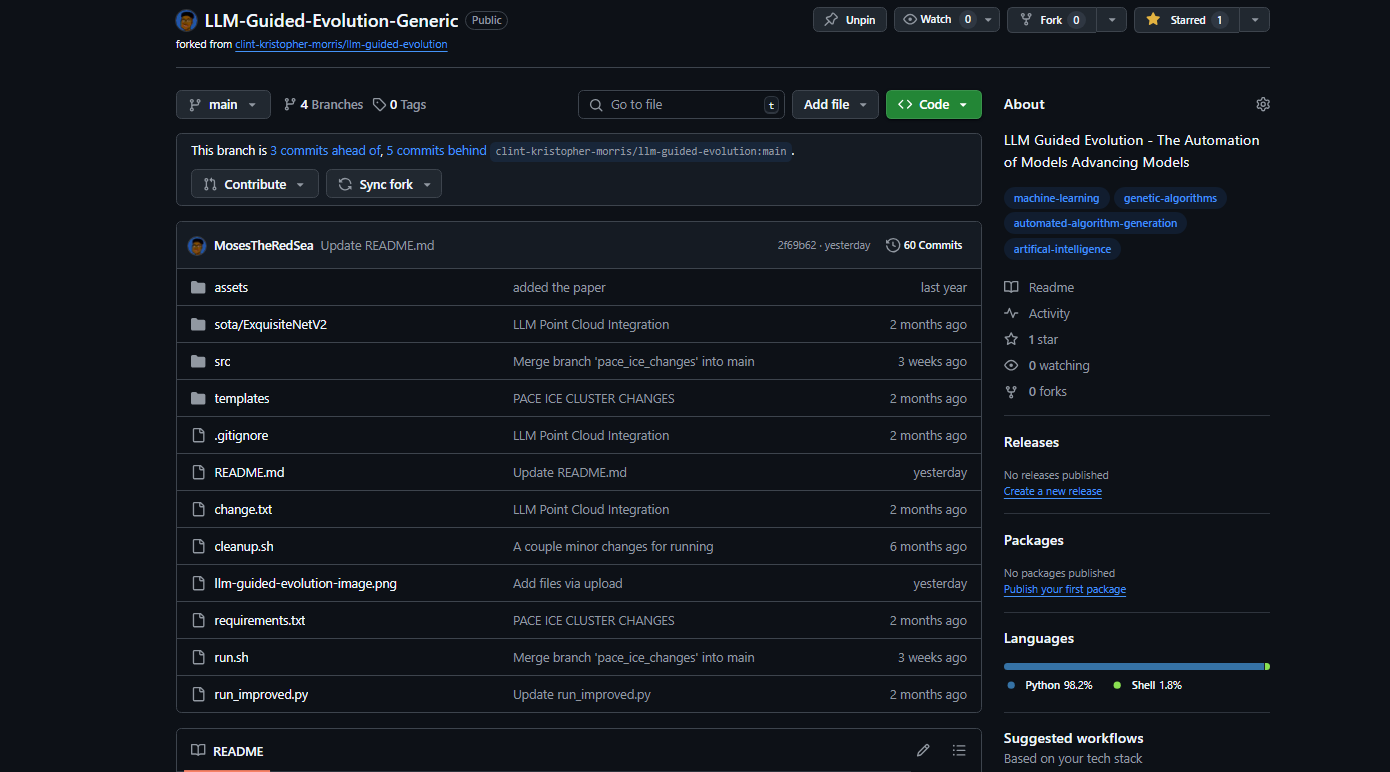Click the automated-algorithm-generation topic tag
This screenshot has width=1390, height=772.
coord(1095,223)
